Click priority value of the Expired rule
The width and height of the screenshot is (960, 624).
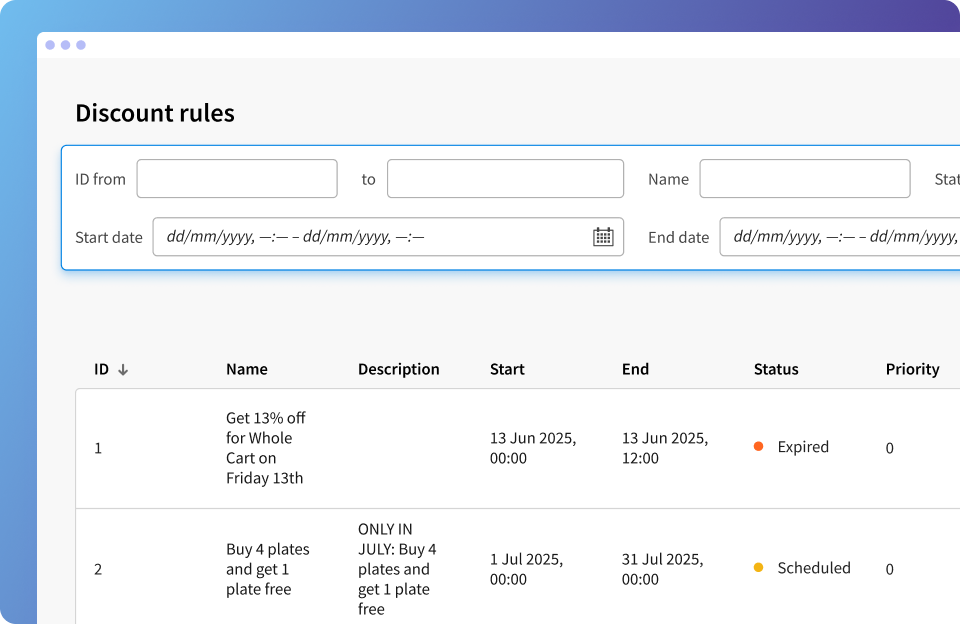890,448
